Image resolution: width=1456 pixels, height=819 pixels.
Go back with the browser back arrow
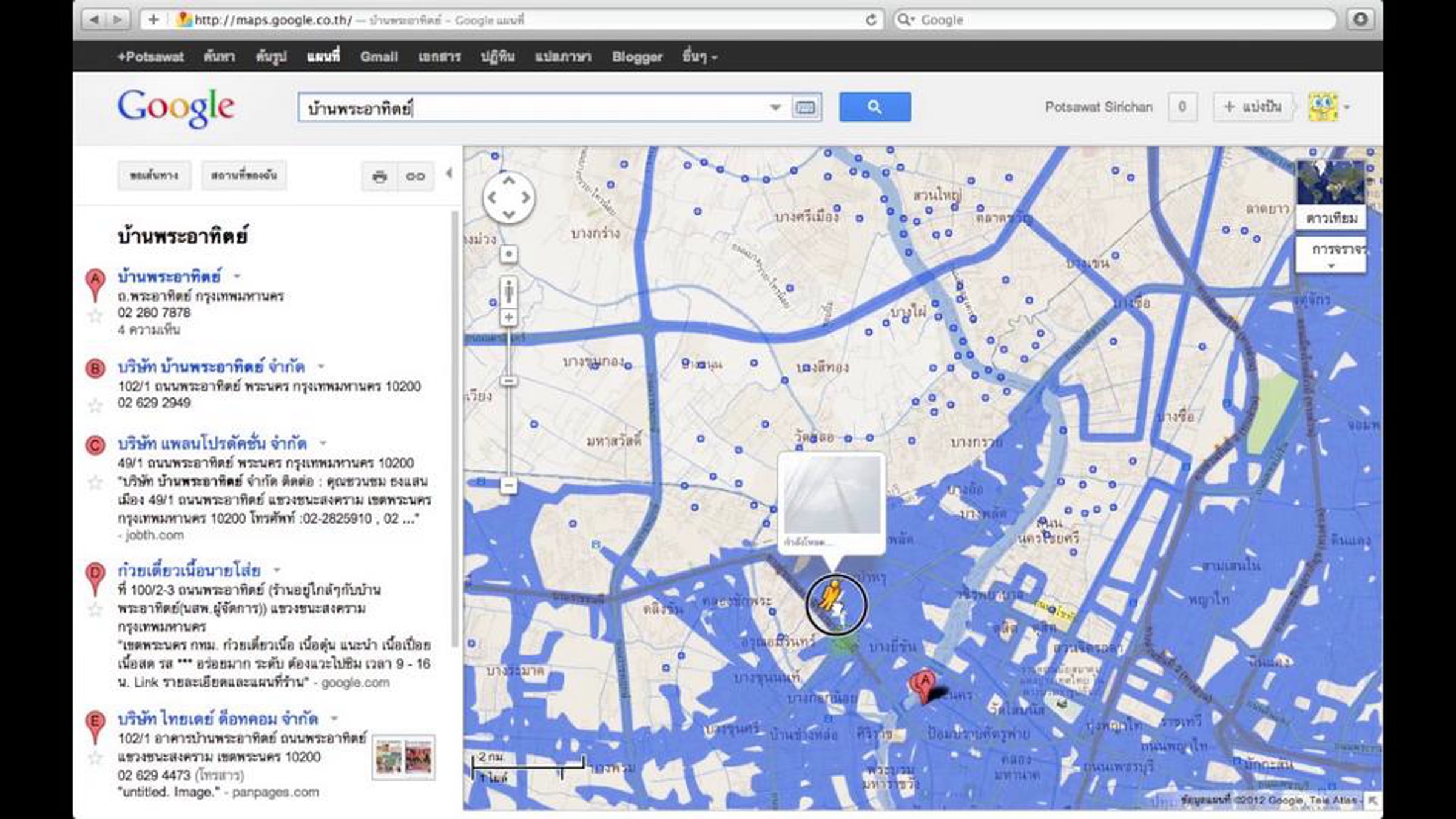coord(94,19)
